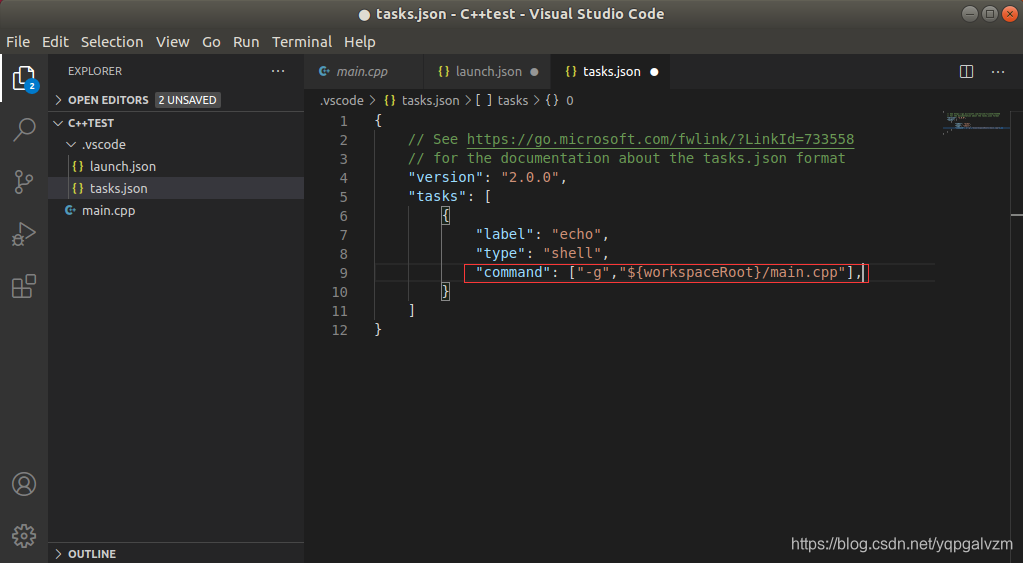Open main.cpp in the explorer tree

click(176, 210)
